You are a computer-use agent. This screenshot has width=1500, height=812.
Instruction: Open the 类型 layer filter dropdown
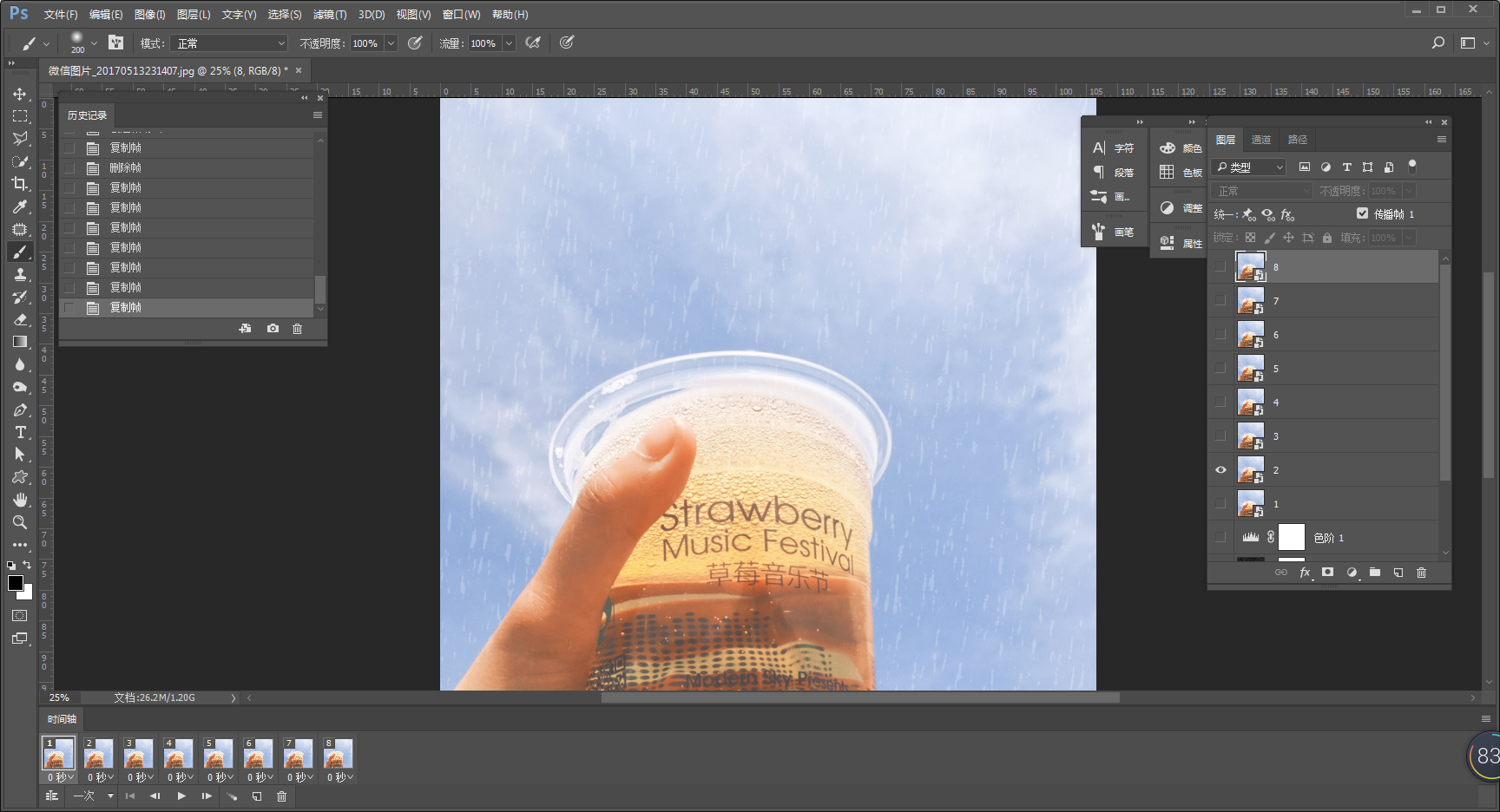pos(1249,167)
